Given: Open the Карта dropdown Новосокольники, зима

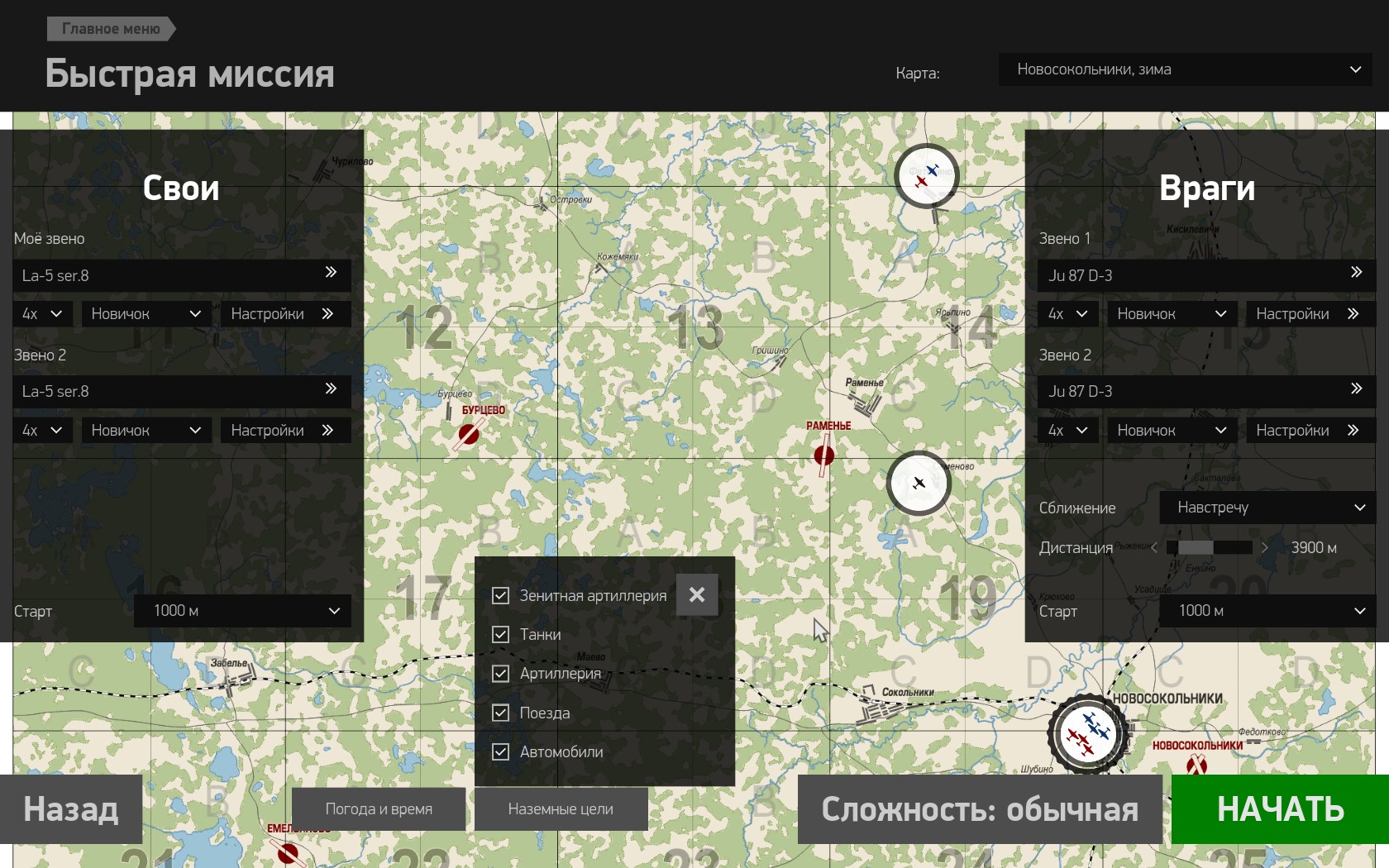Looking at the screenshot, I should point(1185,69).
